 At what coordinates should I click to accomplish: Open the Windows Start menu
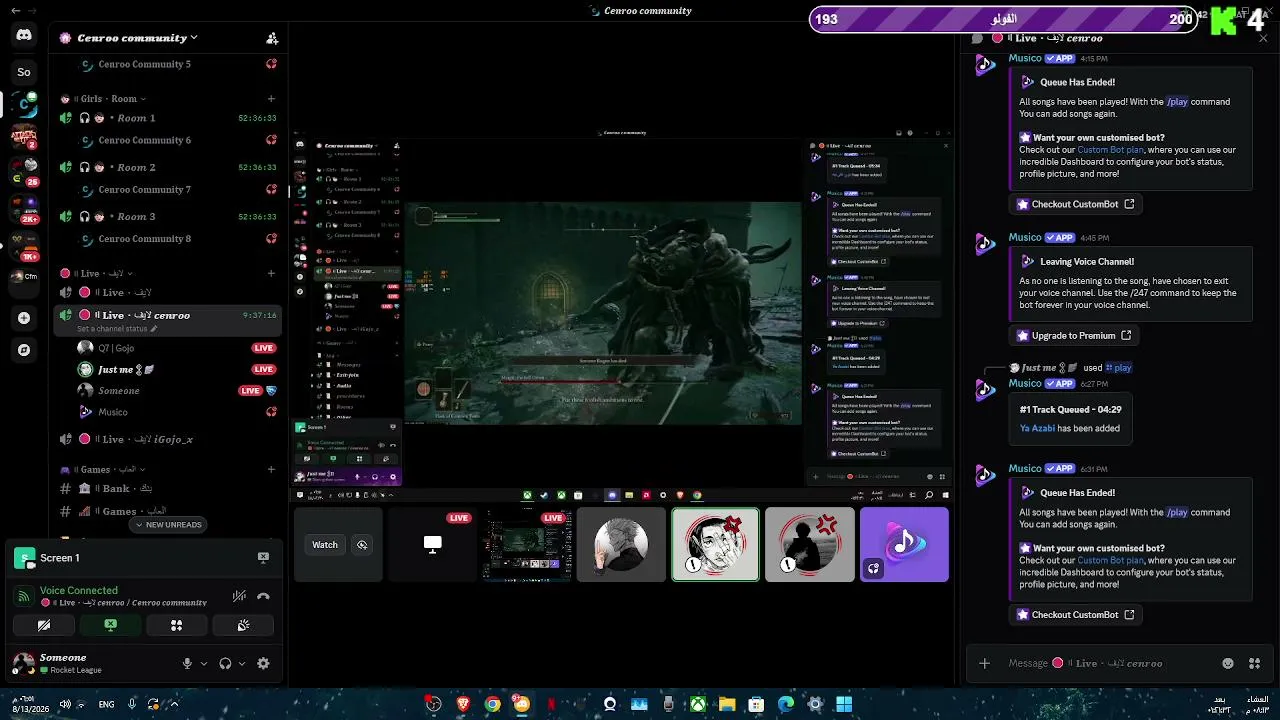click(x=844, y=704)
